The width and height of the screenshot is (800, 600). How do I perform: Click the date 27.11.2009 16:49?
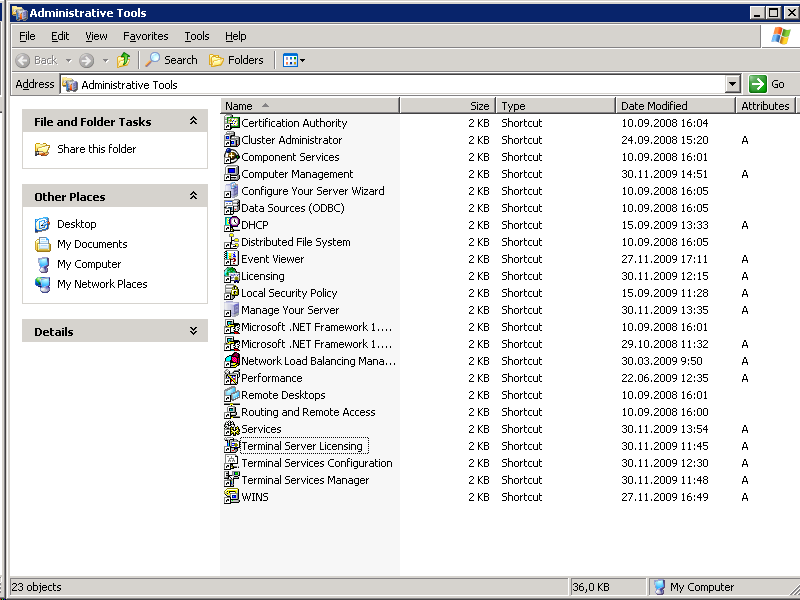(x=664, y=497)
